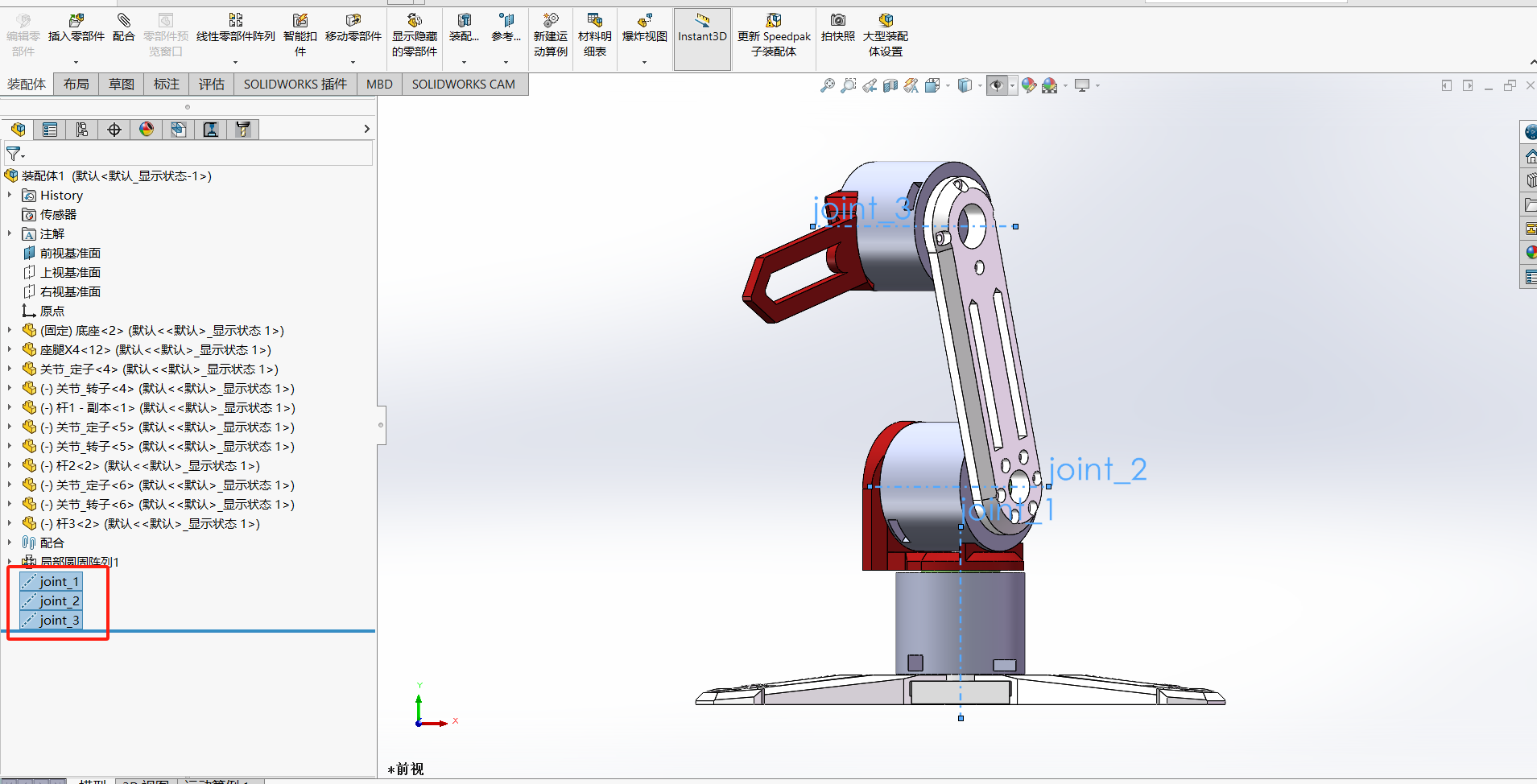Click New Motion Study (新建运动算例)
Image resolution: width=1537 pixels, height=784 pixels.
[551, 35]
